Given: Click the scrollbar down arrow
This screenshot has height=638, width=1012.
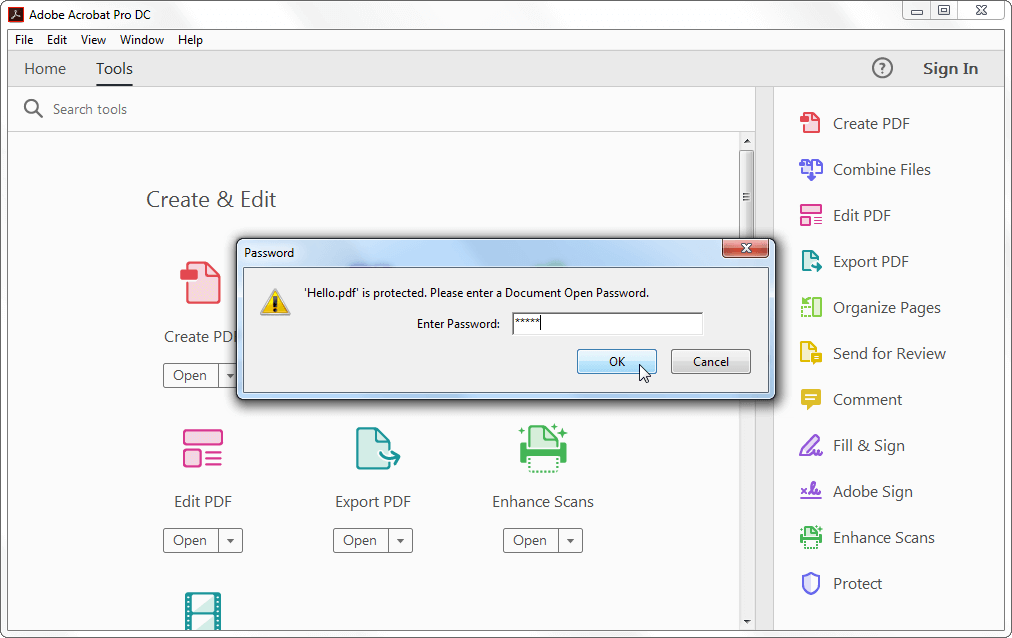Looking at the screenshot, I should [747, 622].
